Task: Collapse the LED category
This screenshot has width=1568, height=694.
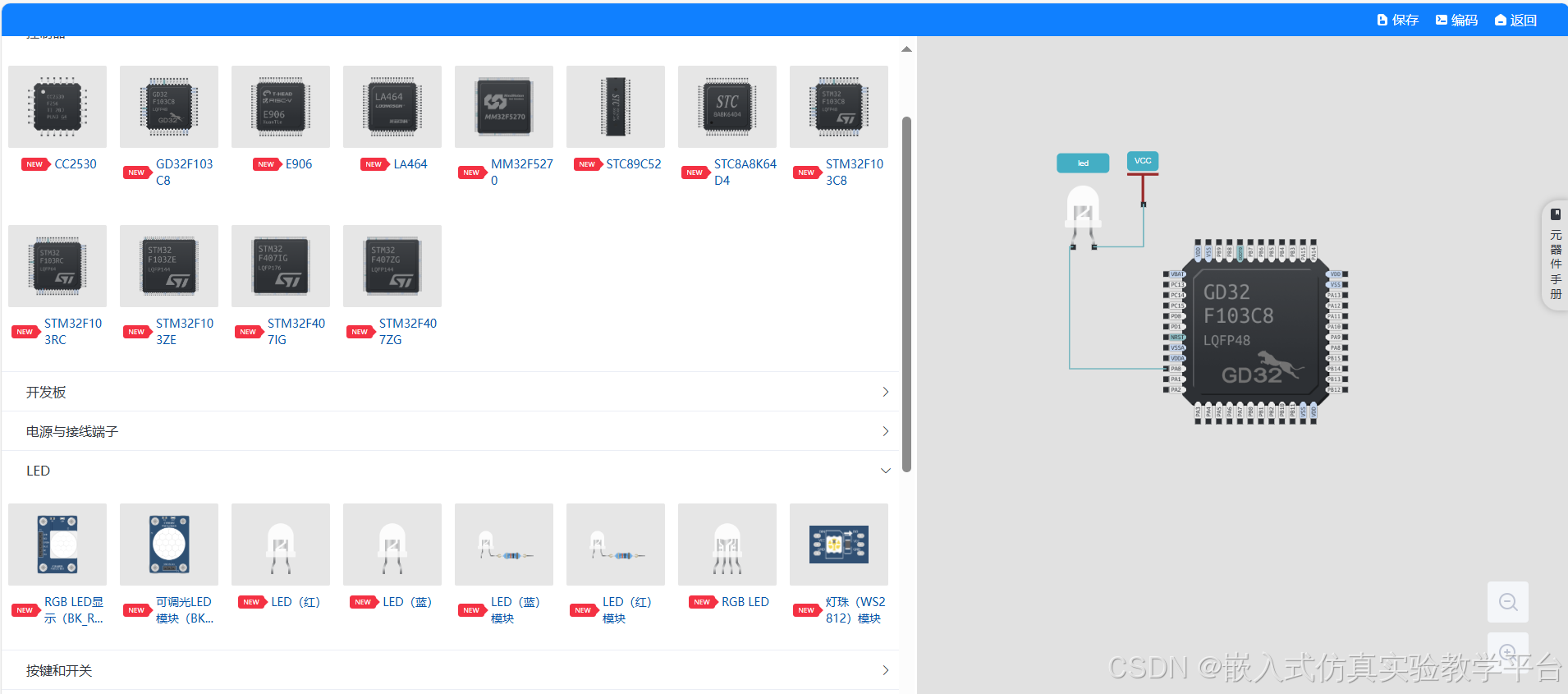Action: pyautogui.click(x=451, y=471)
